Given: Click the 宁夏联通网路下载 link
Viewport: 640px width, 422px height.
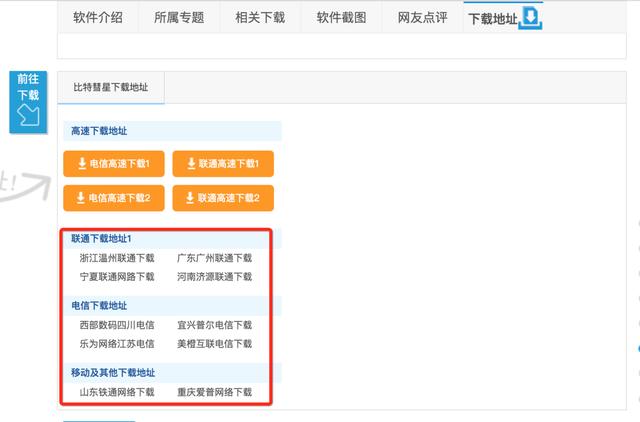Looking at the screenshot, I should (x=117, y=277).
